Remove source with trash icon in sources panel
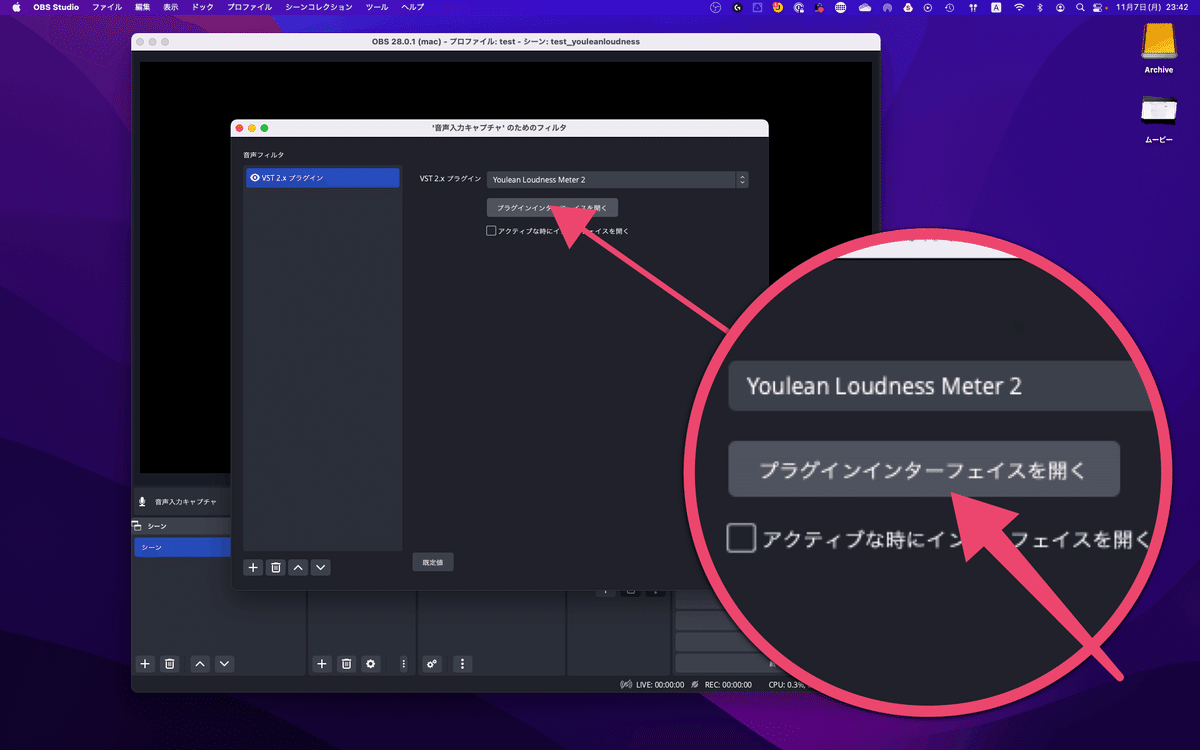Image resolution: width=1200 pixels, height=750 pixels. (x=346, y=663)
